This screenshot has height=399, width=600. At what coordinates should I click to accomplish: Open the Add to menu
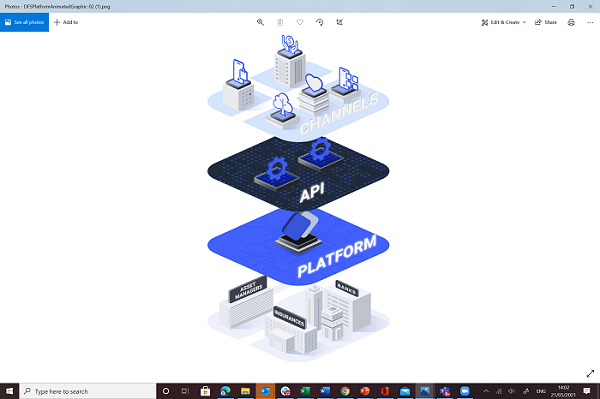(x=66, y=22)
